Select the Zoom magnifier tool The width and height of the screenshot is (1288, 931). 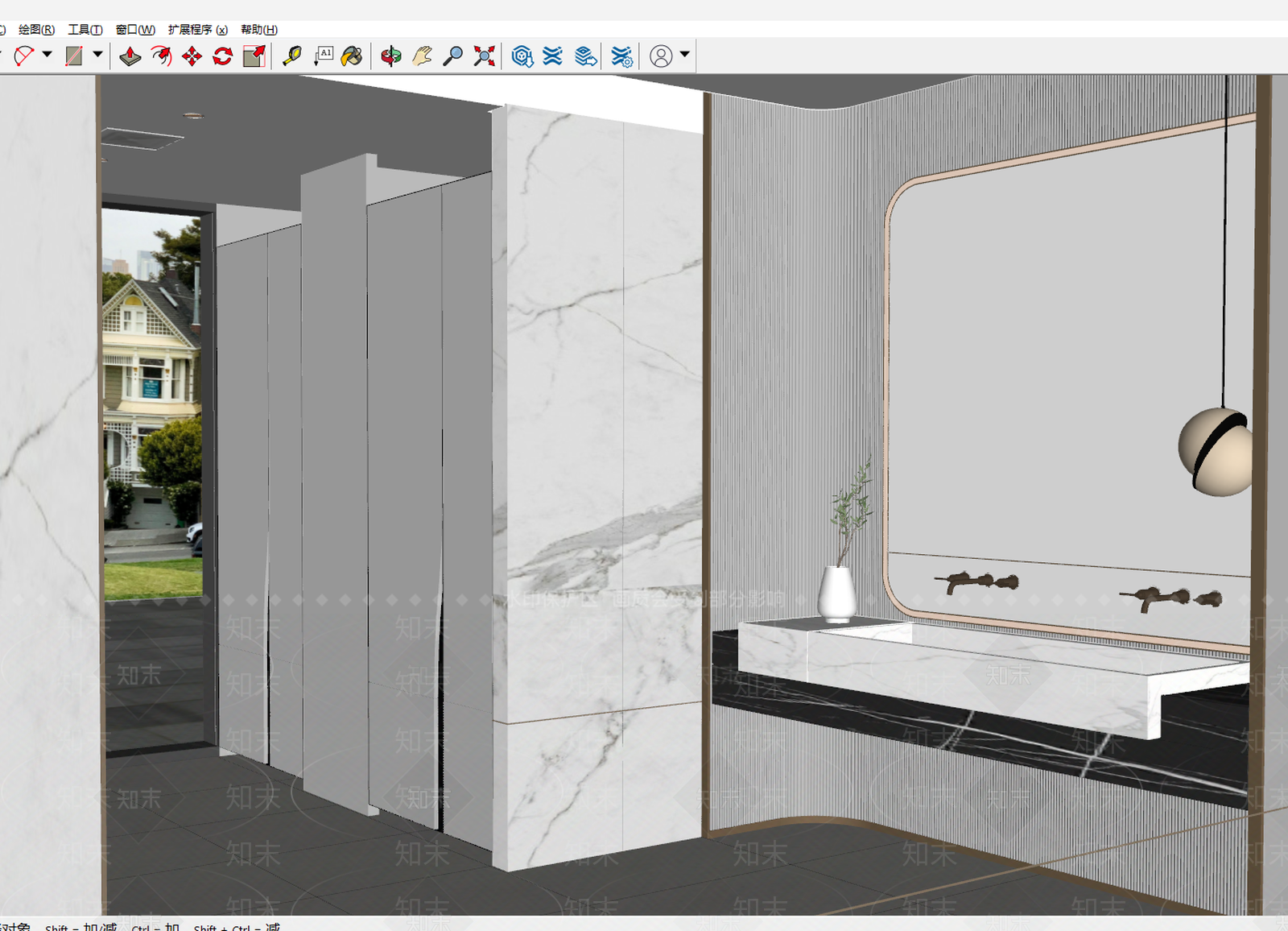point(453,56)
